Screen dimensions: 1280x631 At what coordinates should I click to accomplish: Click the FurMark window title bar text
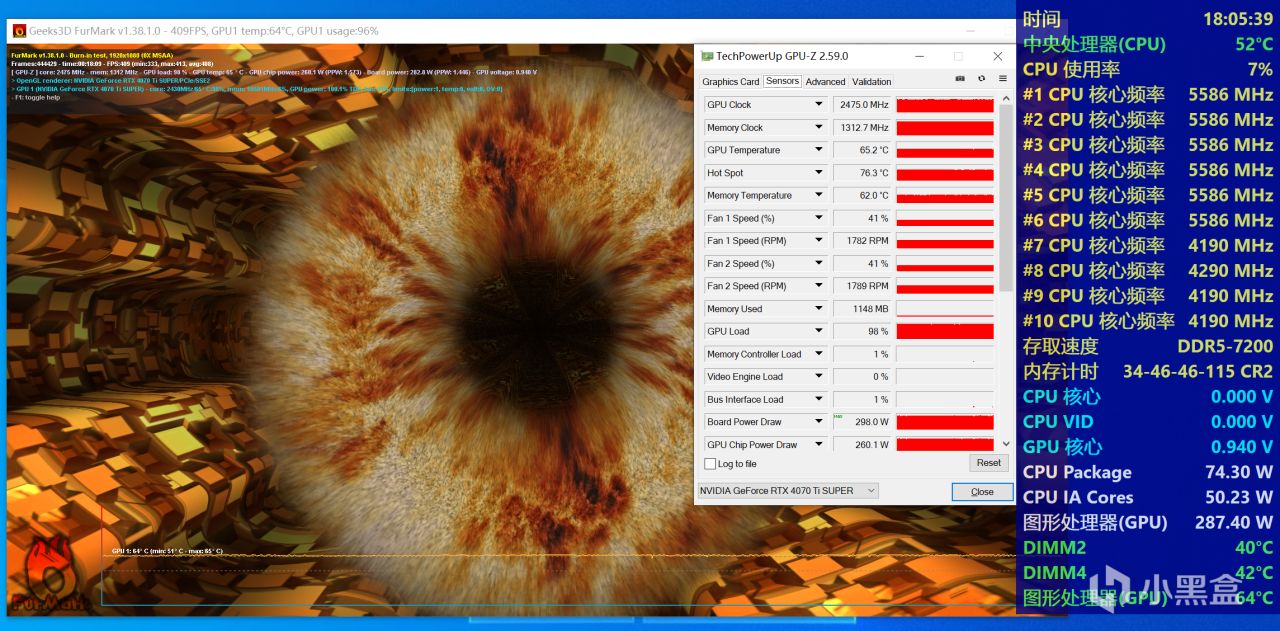pyautogui.click(x=205, y=31)
